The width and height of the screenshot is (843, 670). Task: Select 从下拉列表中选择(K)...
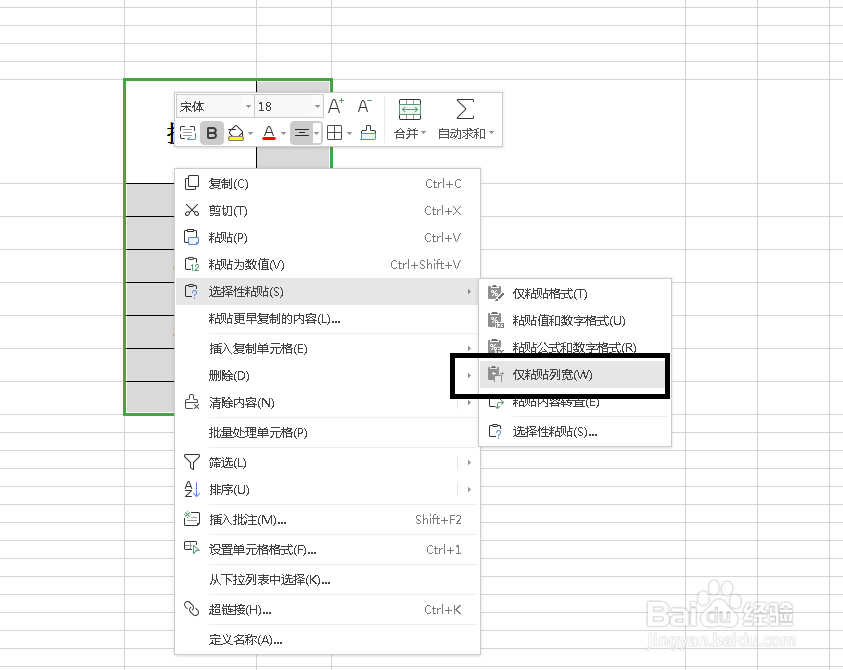(x=327, y=580)
